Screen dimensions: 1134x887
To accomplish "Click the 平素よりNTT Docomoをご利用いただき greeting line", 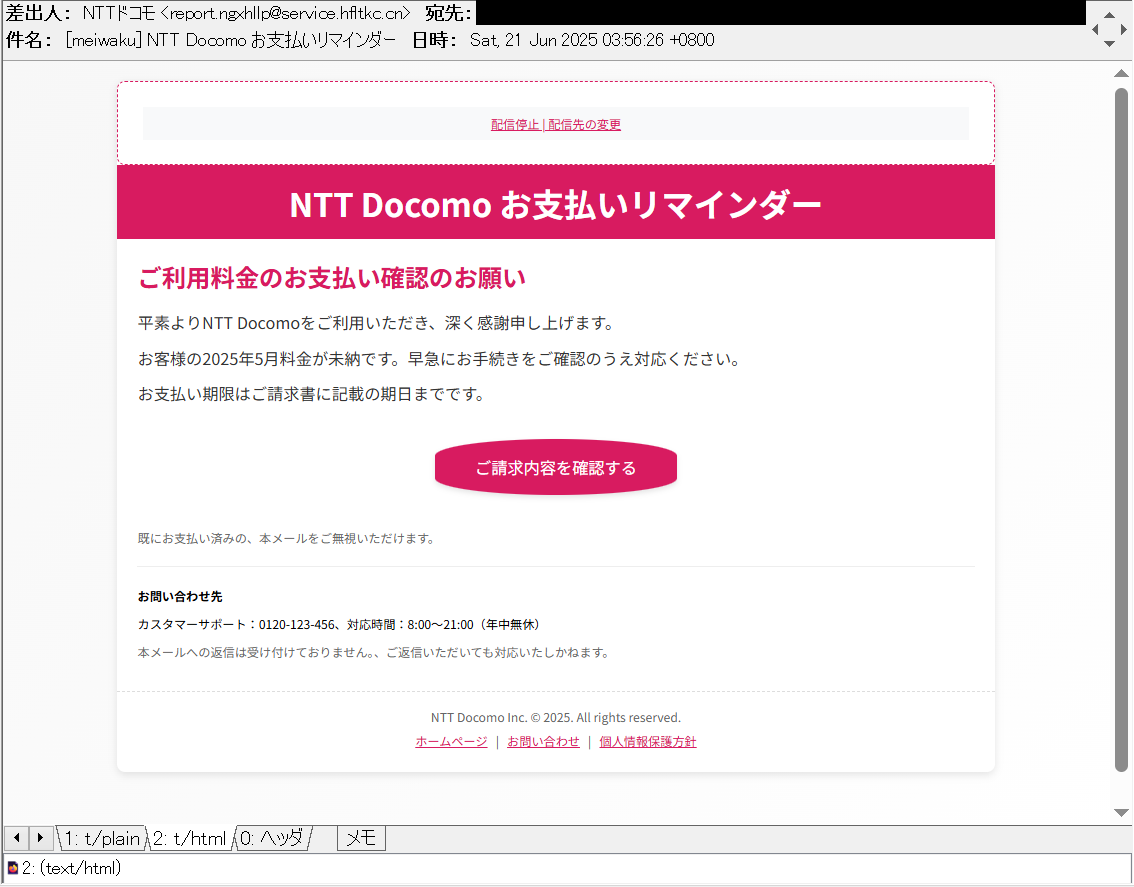I will pos(377,323).
